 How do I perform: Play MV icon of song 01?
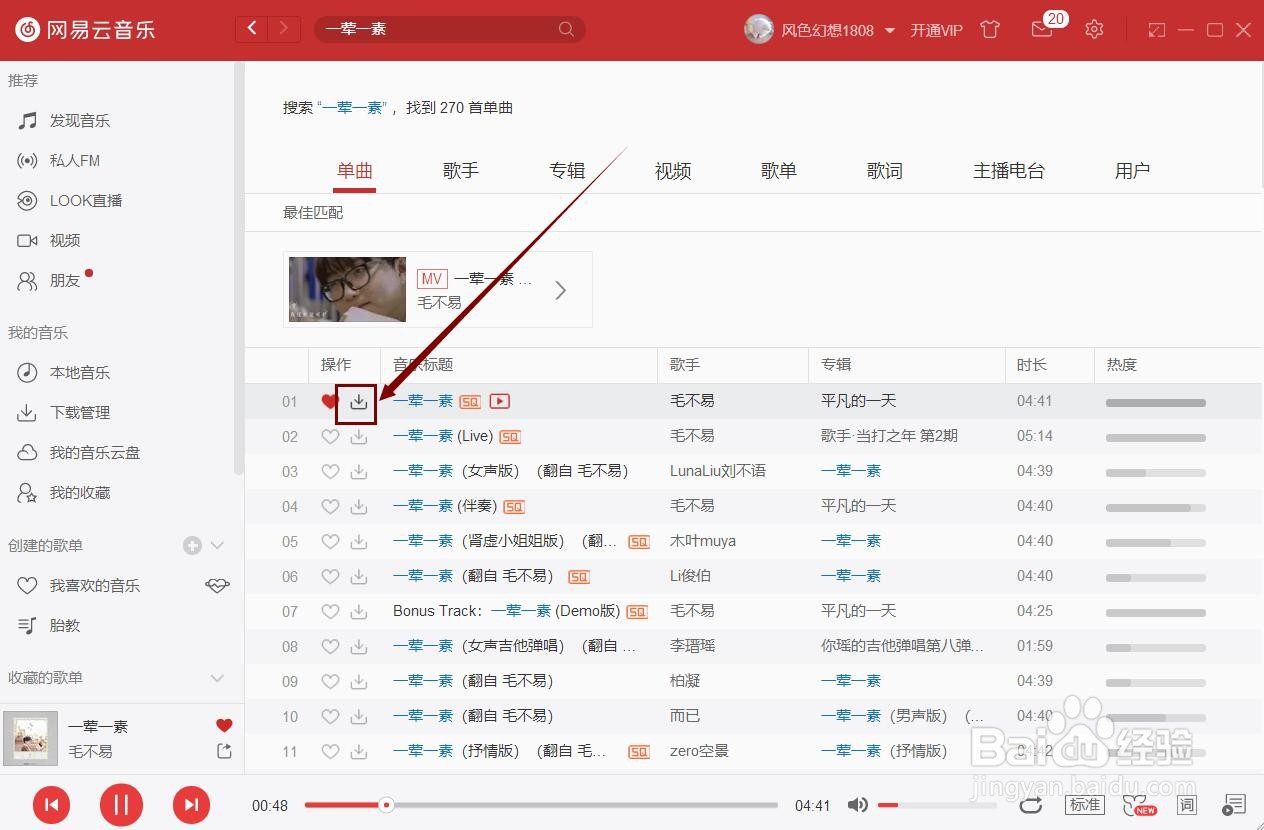click(500, 402)
